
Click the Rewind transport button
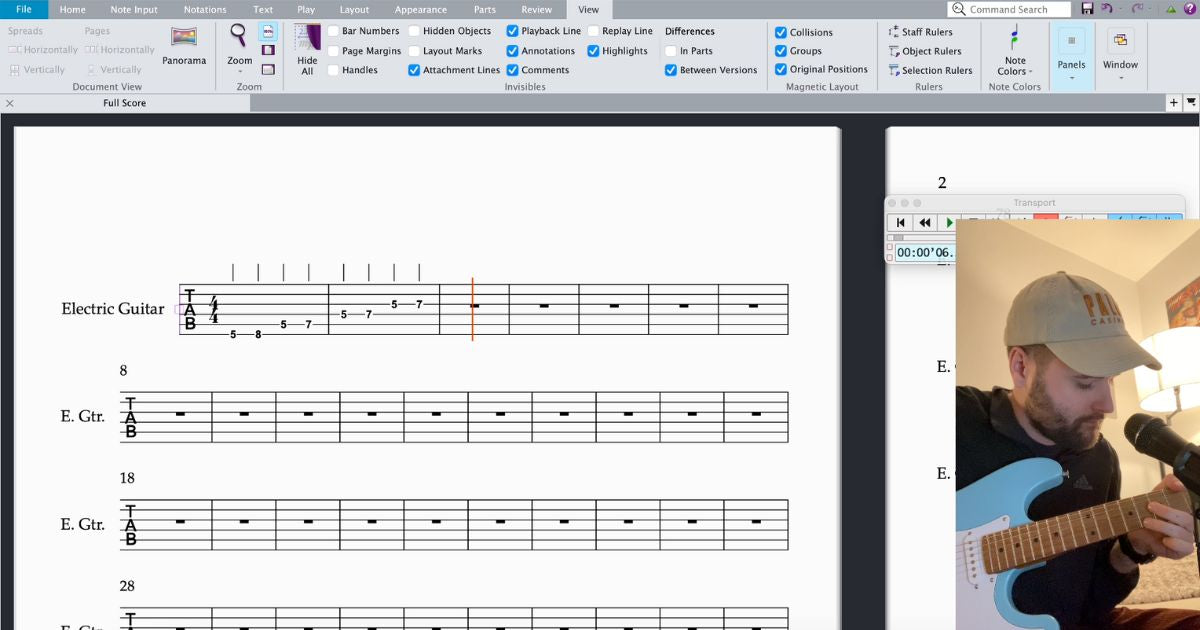coord(924,222)
